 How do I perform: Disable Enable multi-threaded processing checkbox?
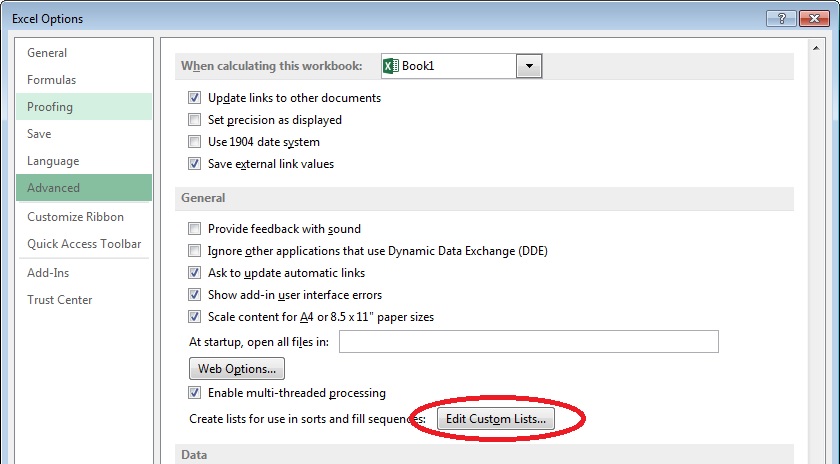click(x=194, y=393)
